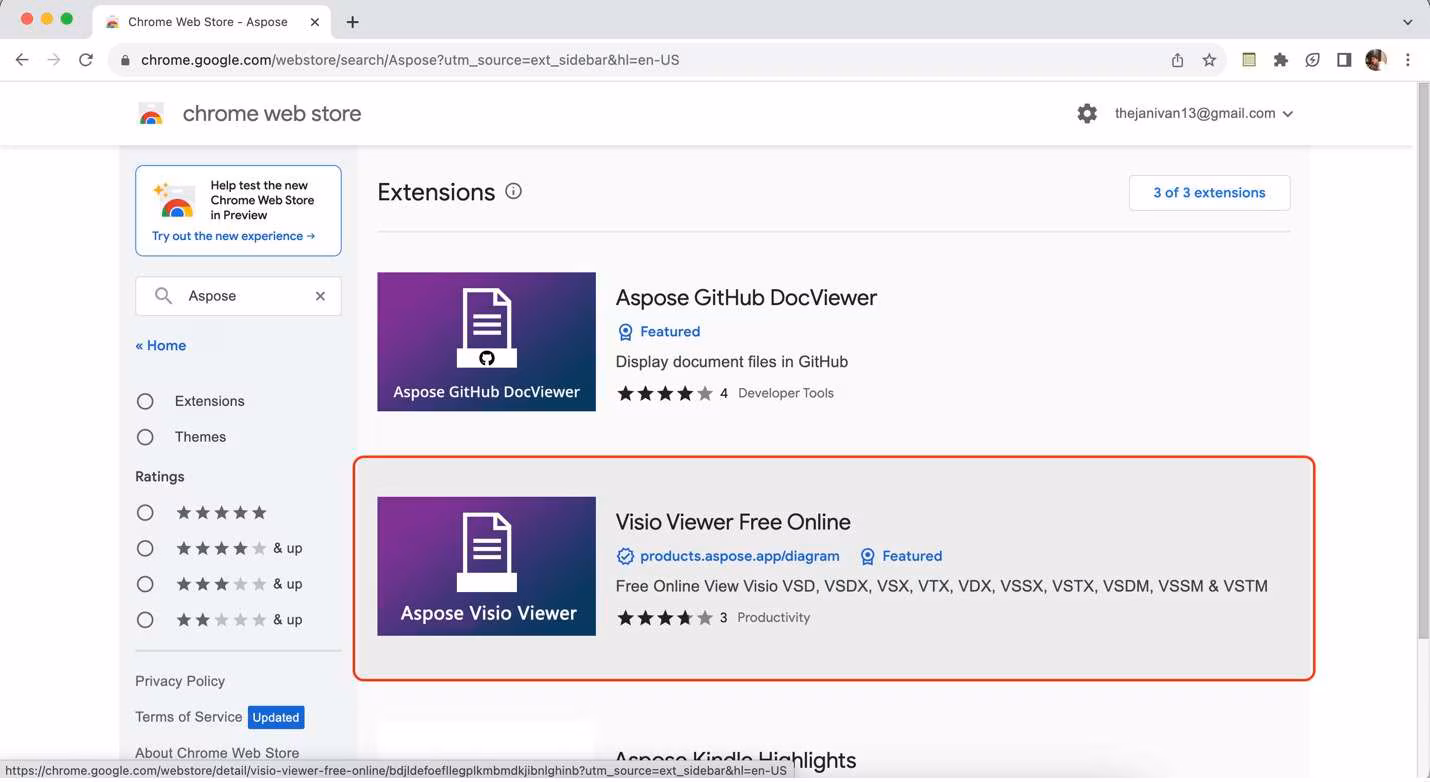The image size is (1430, 782).
Task: Open web store settings gear
Action: pyautogui.click(x=1087, y=114)
